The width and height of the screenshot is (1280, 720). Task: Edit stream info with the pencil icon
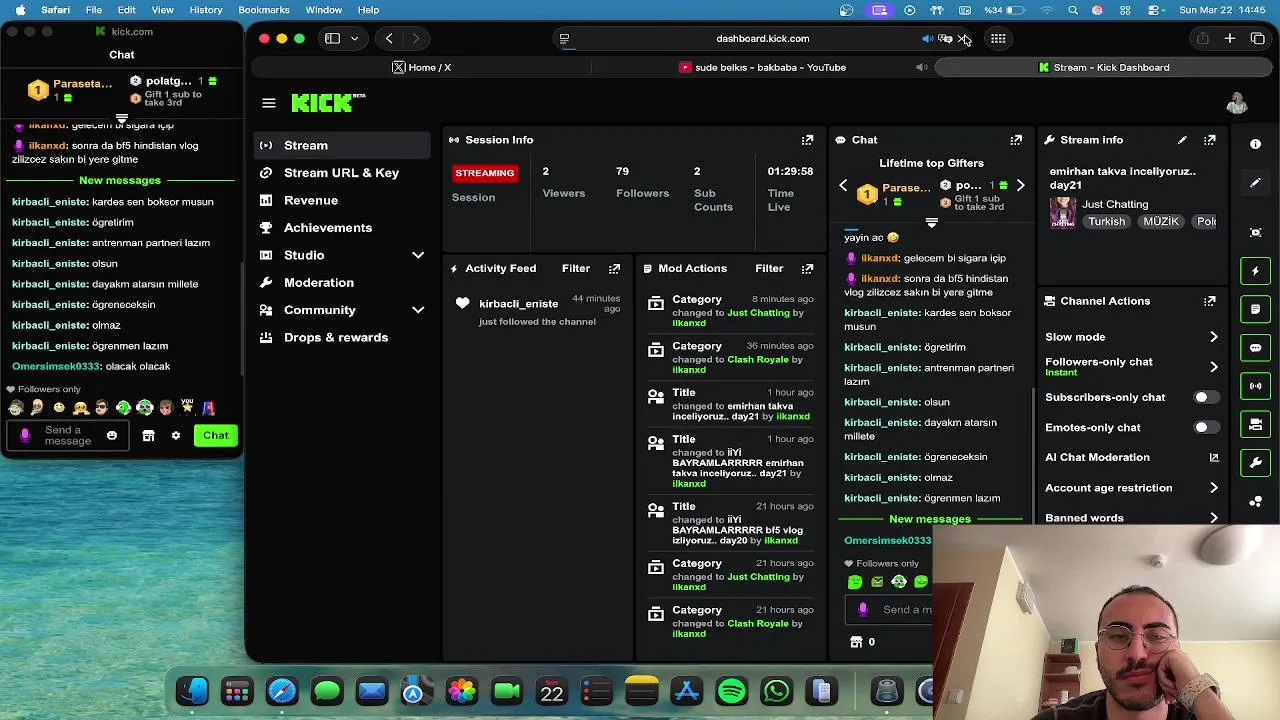(x=1182, y=140)
